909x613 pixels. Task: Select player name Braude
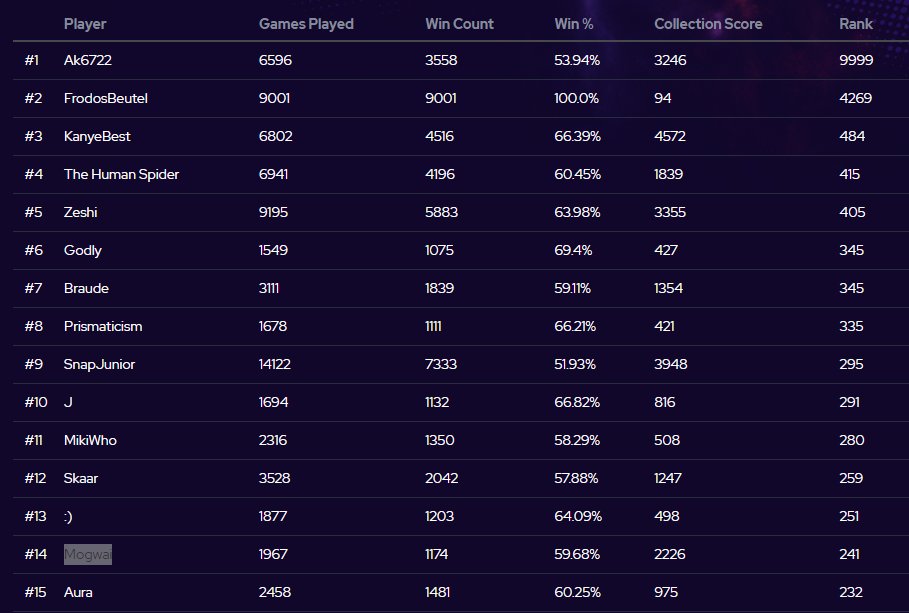[86, 288]
